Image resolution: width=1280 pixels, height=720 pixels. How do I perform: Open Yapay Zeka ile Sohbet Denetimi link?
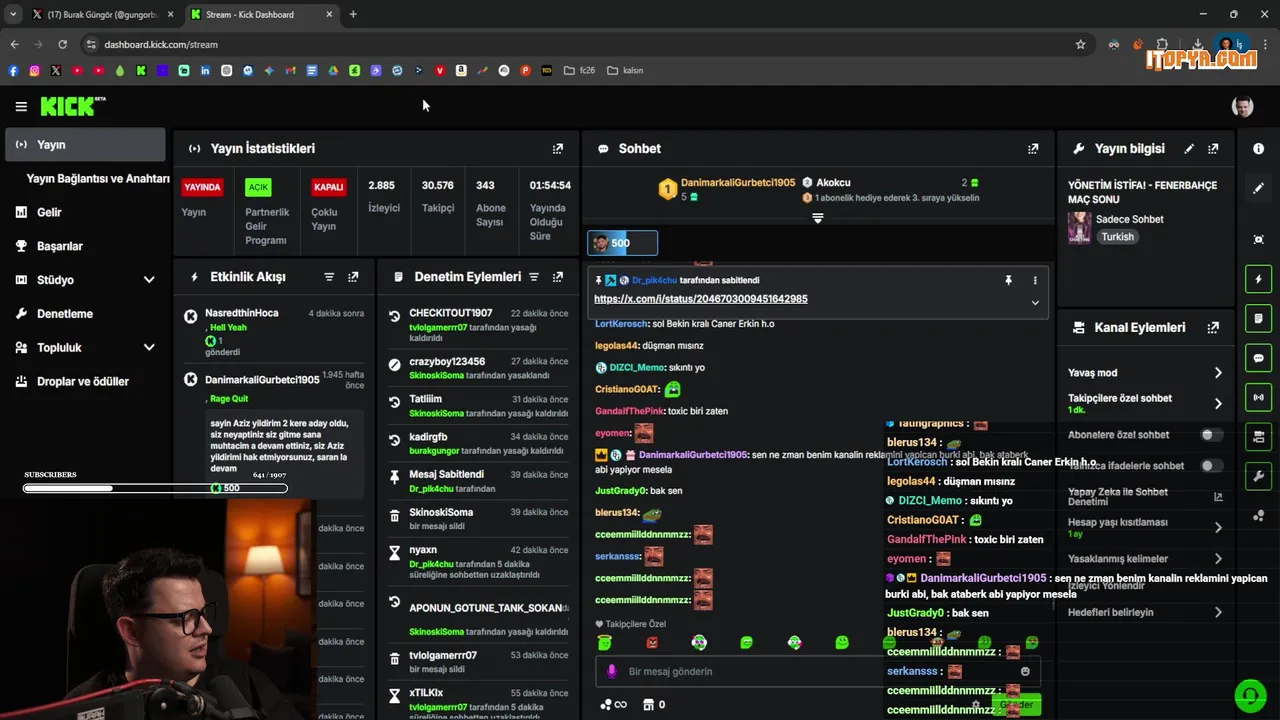click(1145, 496)
